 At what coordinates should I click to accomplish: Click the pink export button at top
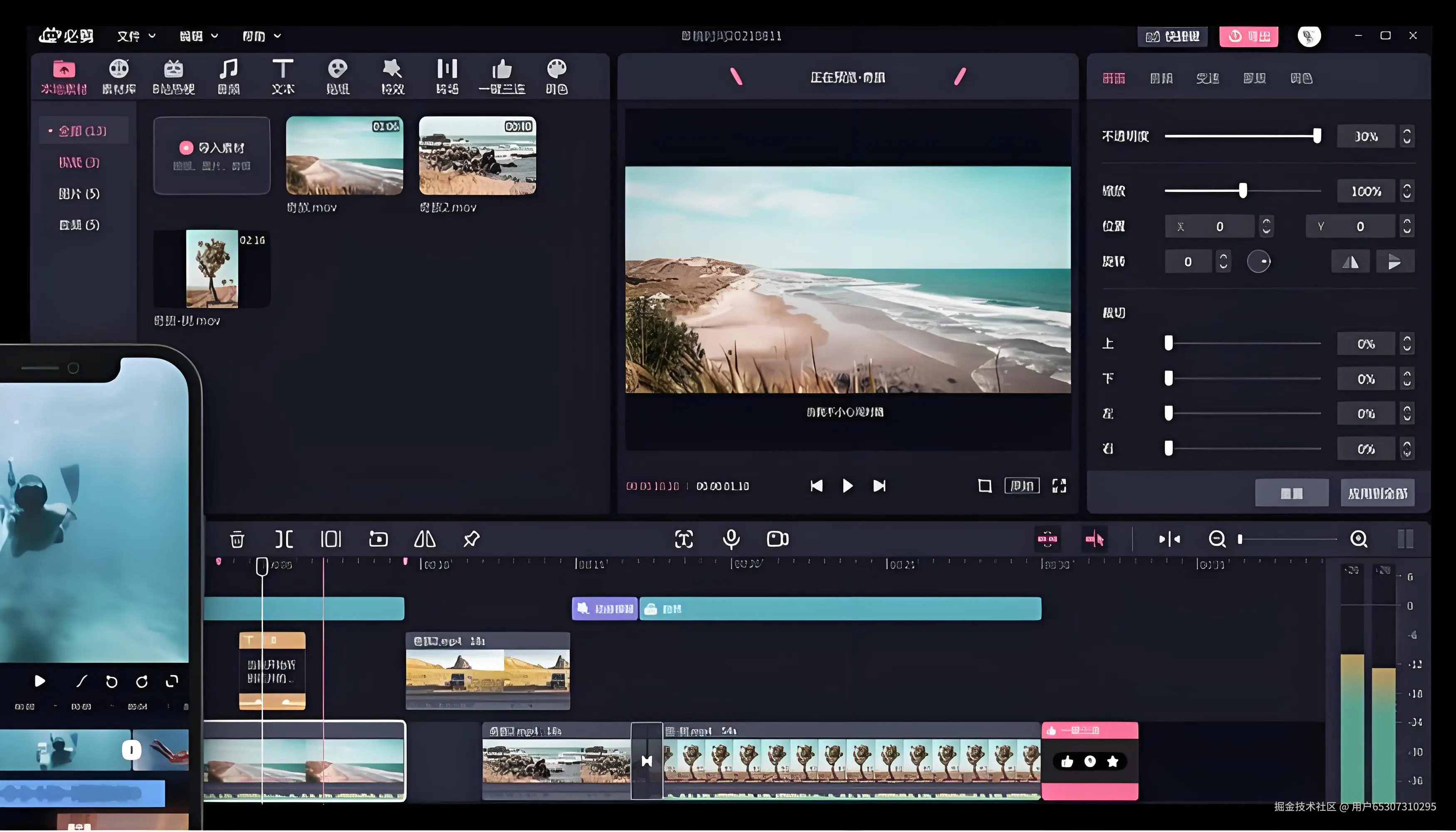pyautogui.click(x=1248, y=37)
